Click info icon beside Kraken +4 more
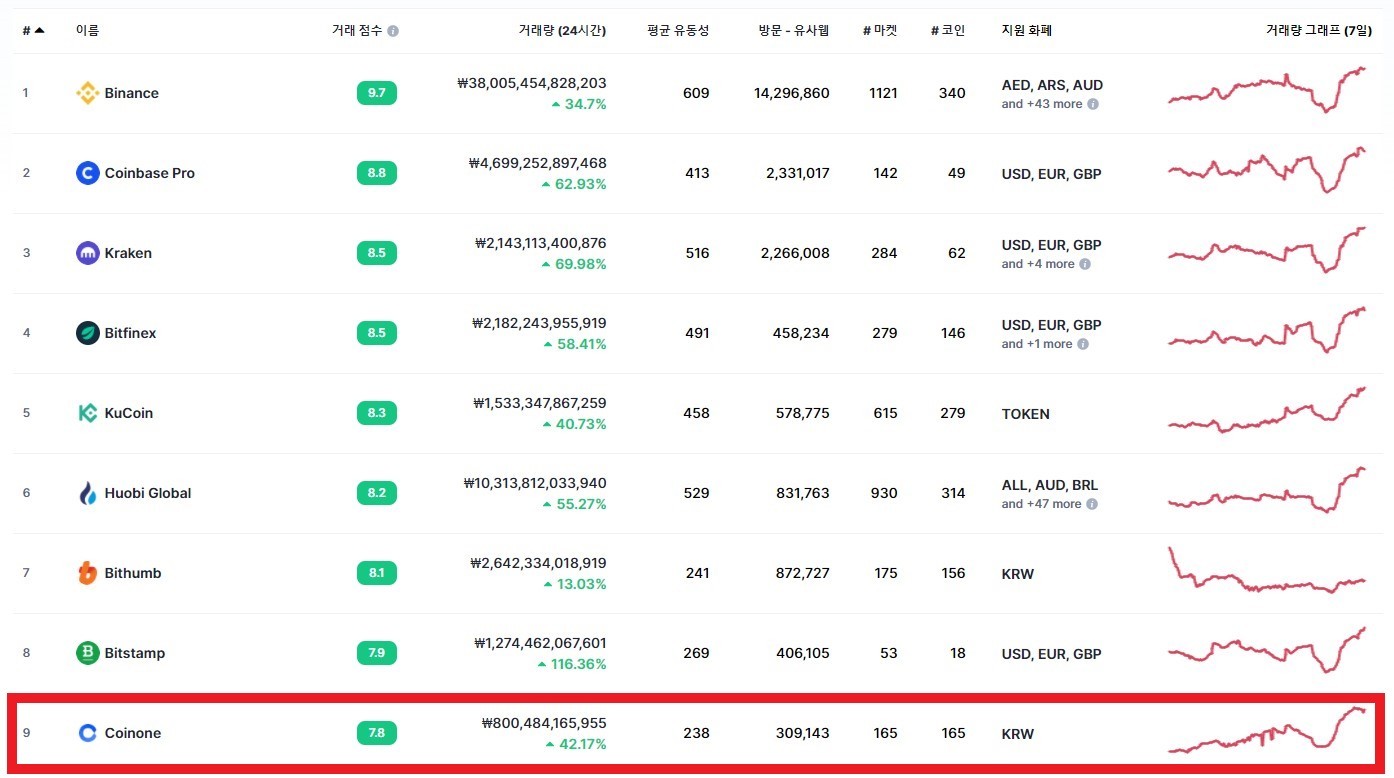This screenshot has height=778, width=1394. click(x=1085, y=264)
